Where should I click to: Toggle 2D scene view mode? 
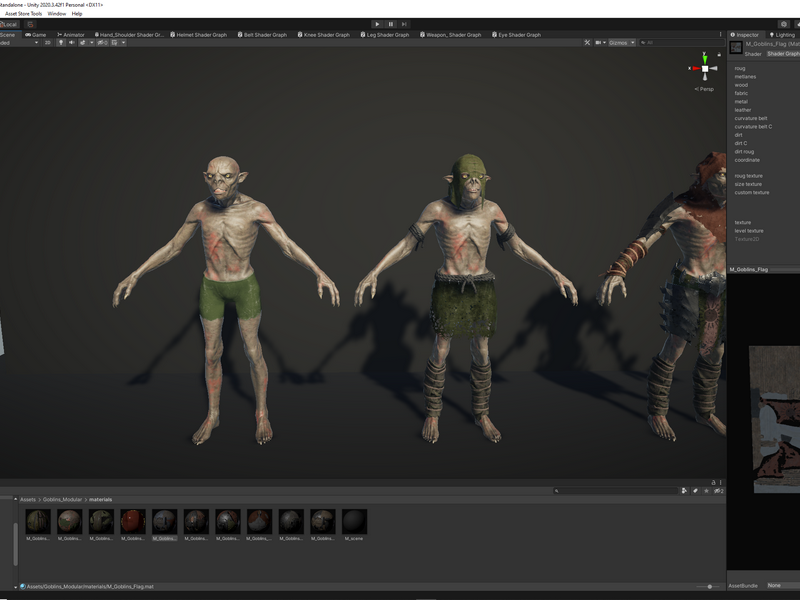47,43
